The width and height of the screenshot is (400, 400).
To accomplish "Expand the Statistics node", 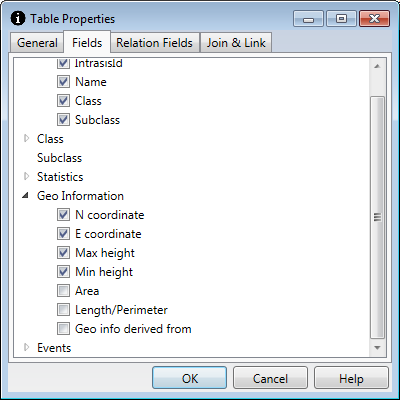I will (27, 176).
